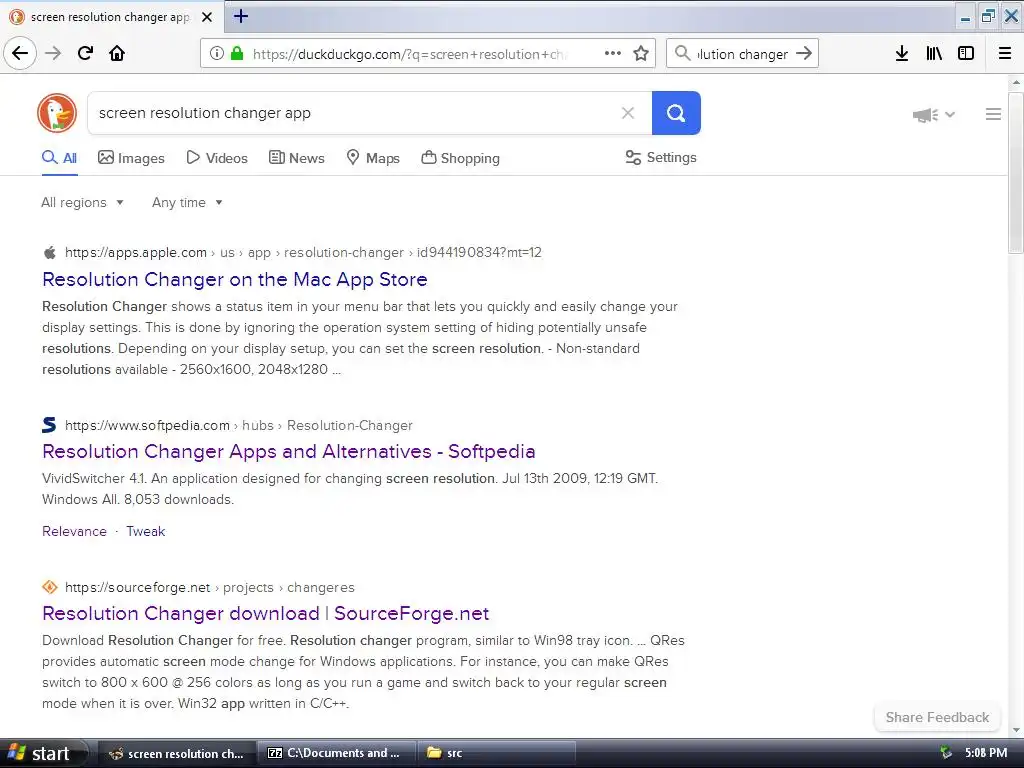Click the Softpedia favicon
The width and height of the screenshot is (1024, 768).
[x=49, y=425]
